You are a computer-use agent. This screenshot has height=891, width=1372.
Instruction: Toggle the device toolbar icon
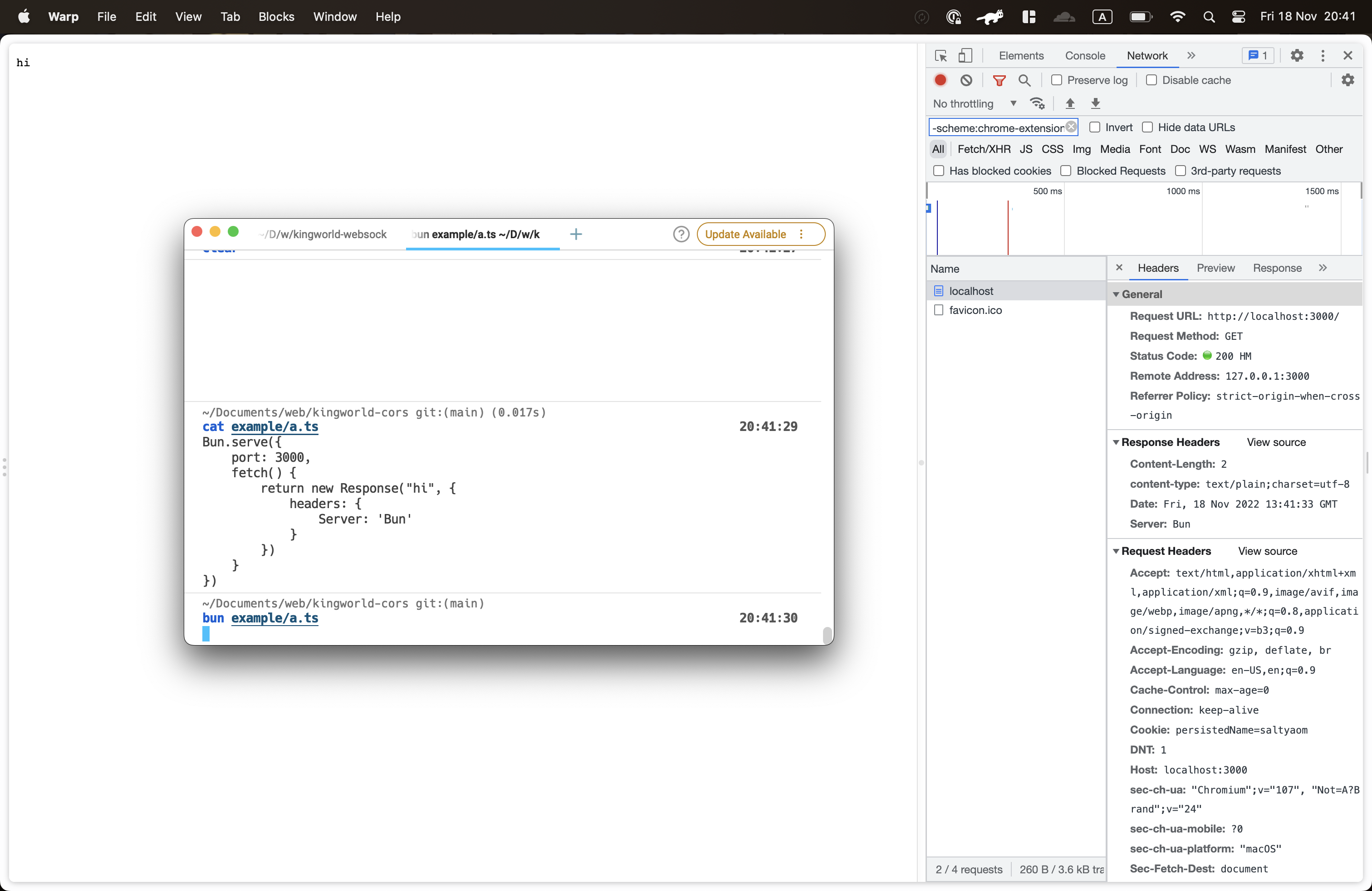pos(965,55)
